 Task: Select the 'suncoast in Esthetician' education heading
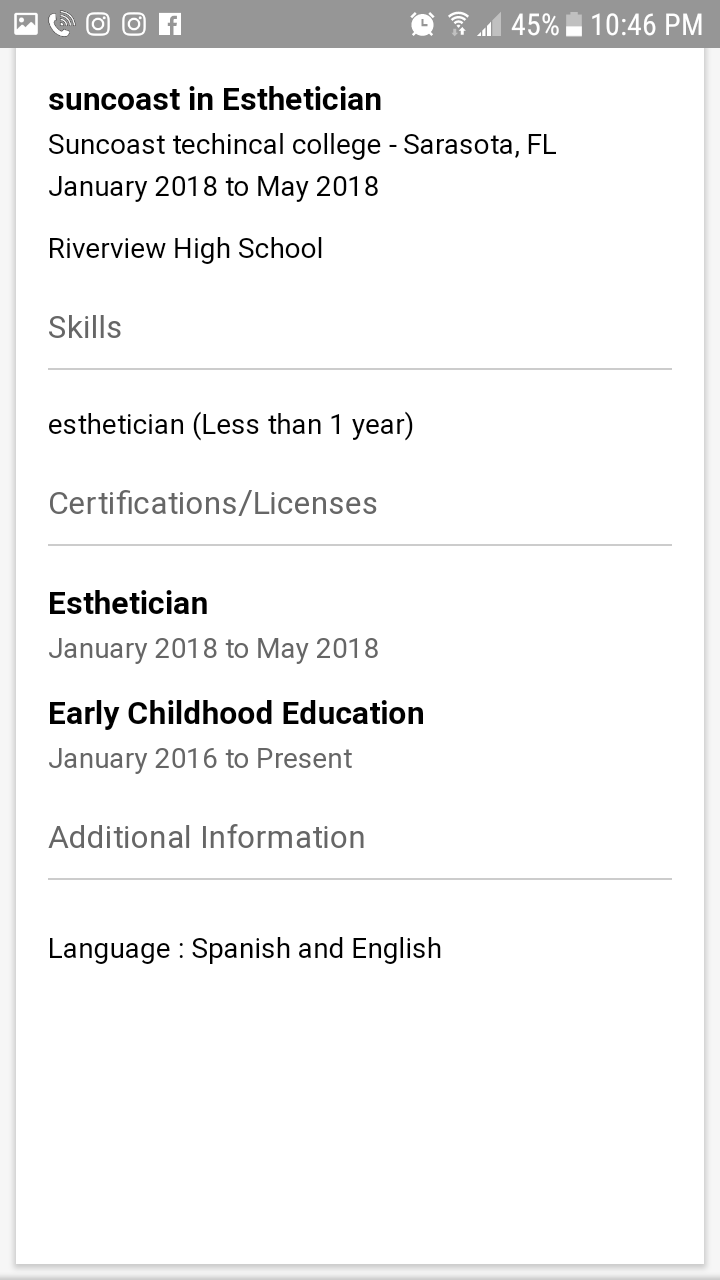tap(215, 100)
